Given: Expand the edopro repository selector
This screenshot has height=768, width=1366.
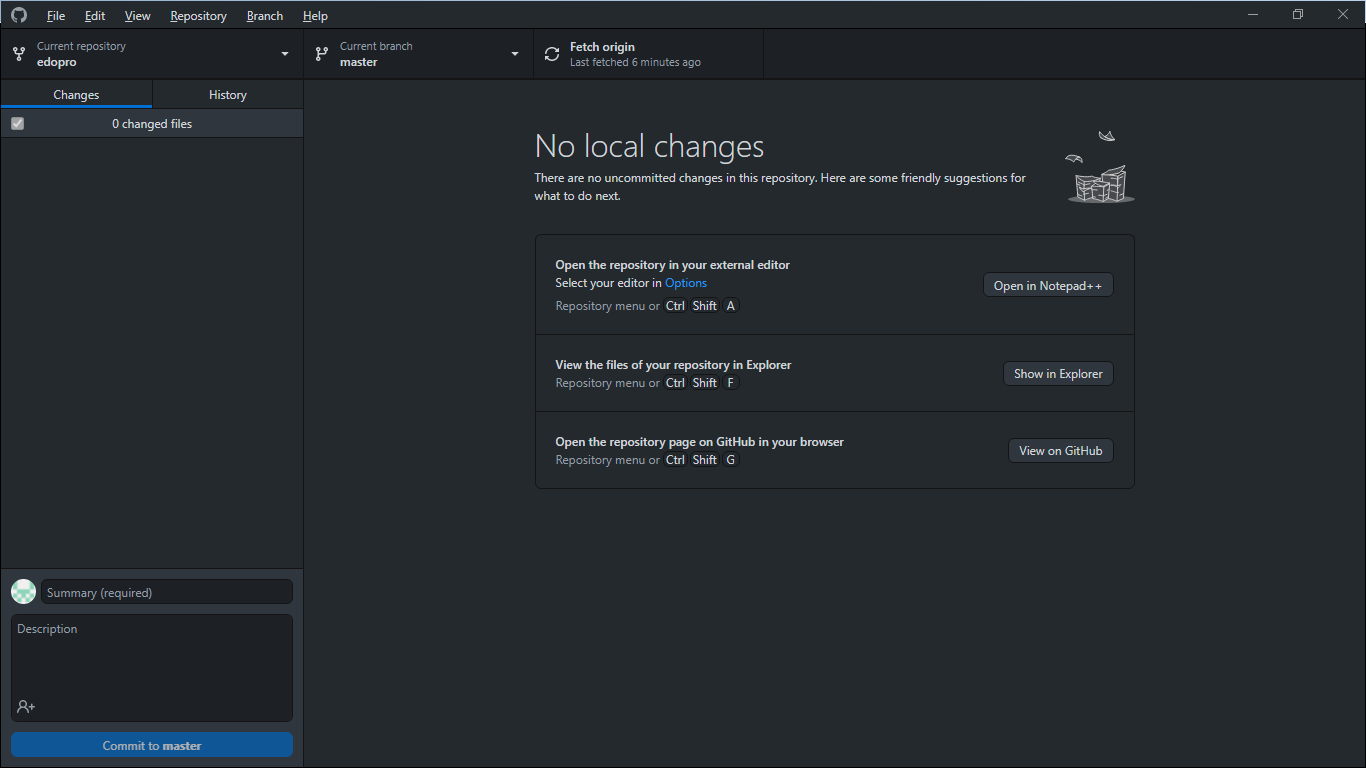Looking at the screenshot, I should pyautogui.click(x=150, y=53).
